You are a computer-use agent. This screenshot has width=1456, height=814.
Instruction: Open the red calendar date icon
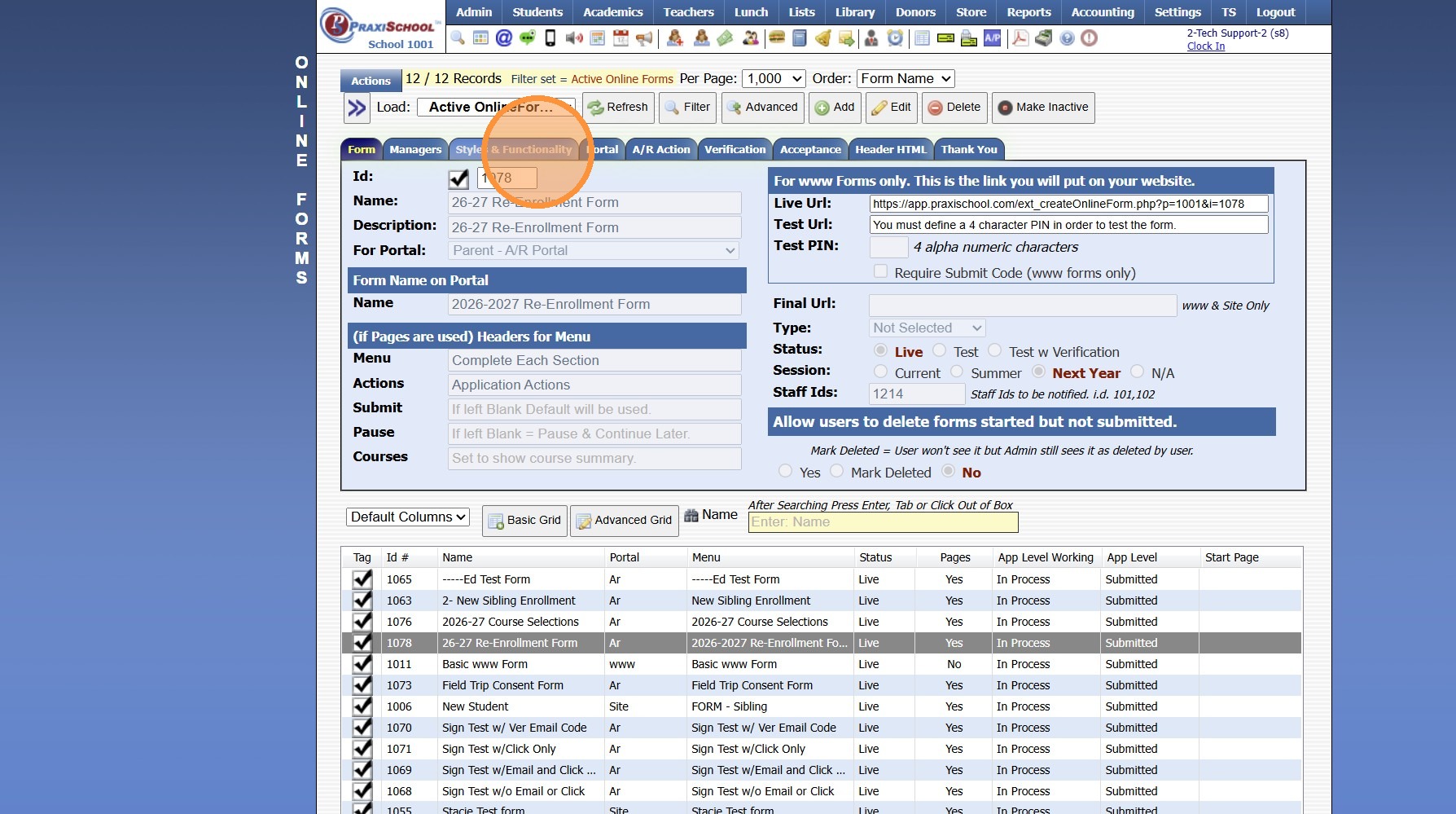[621, 37]
